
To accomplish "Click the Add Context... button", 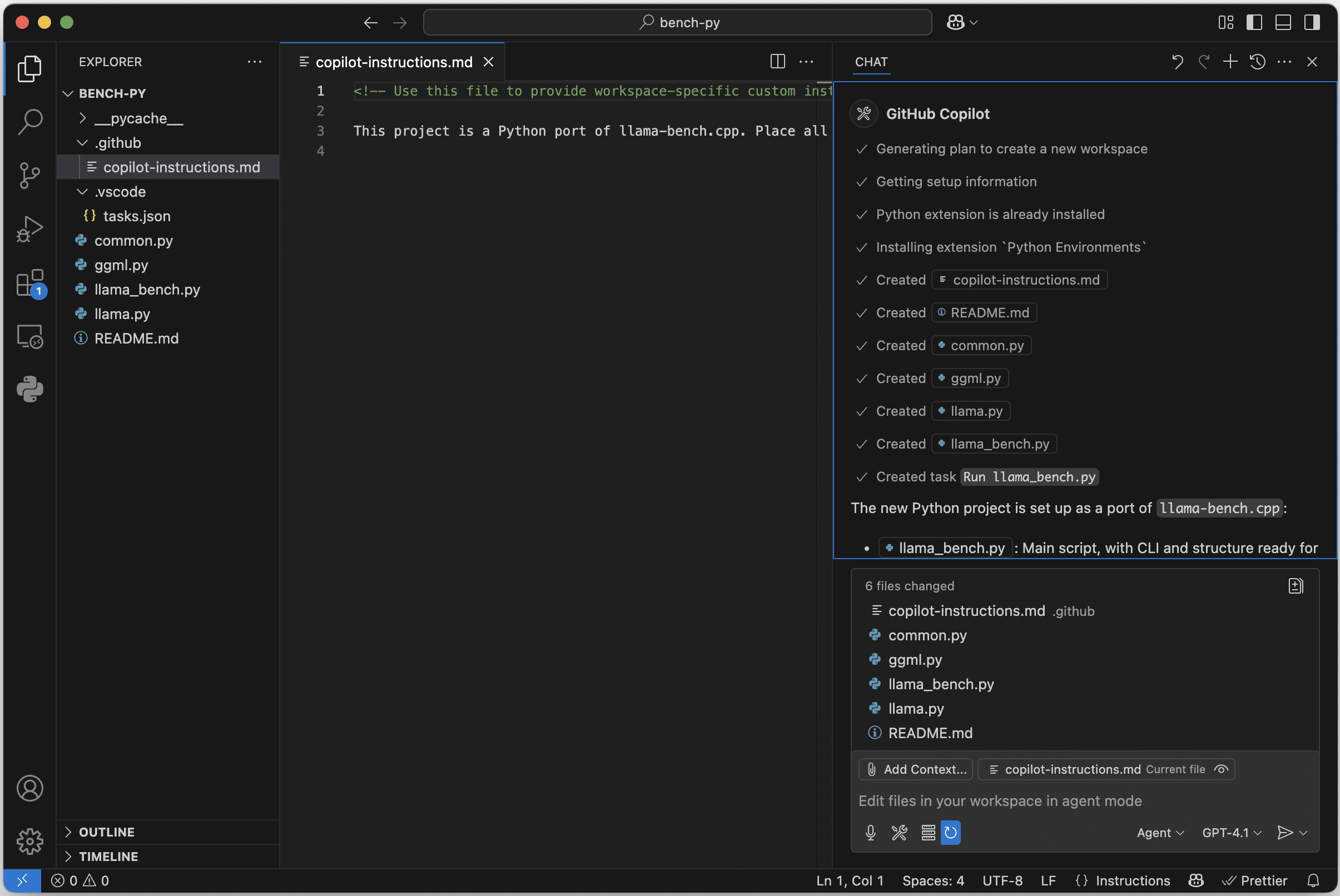I will 915,769.
